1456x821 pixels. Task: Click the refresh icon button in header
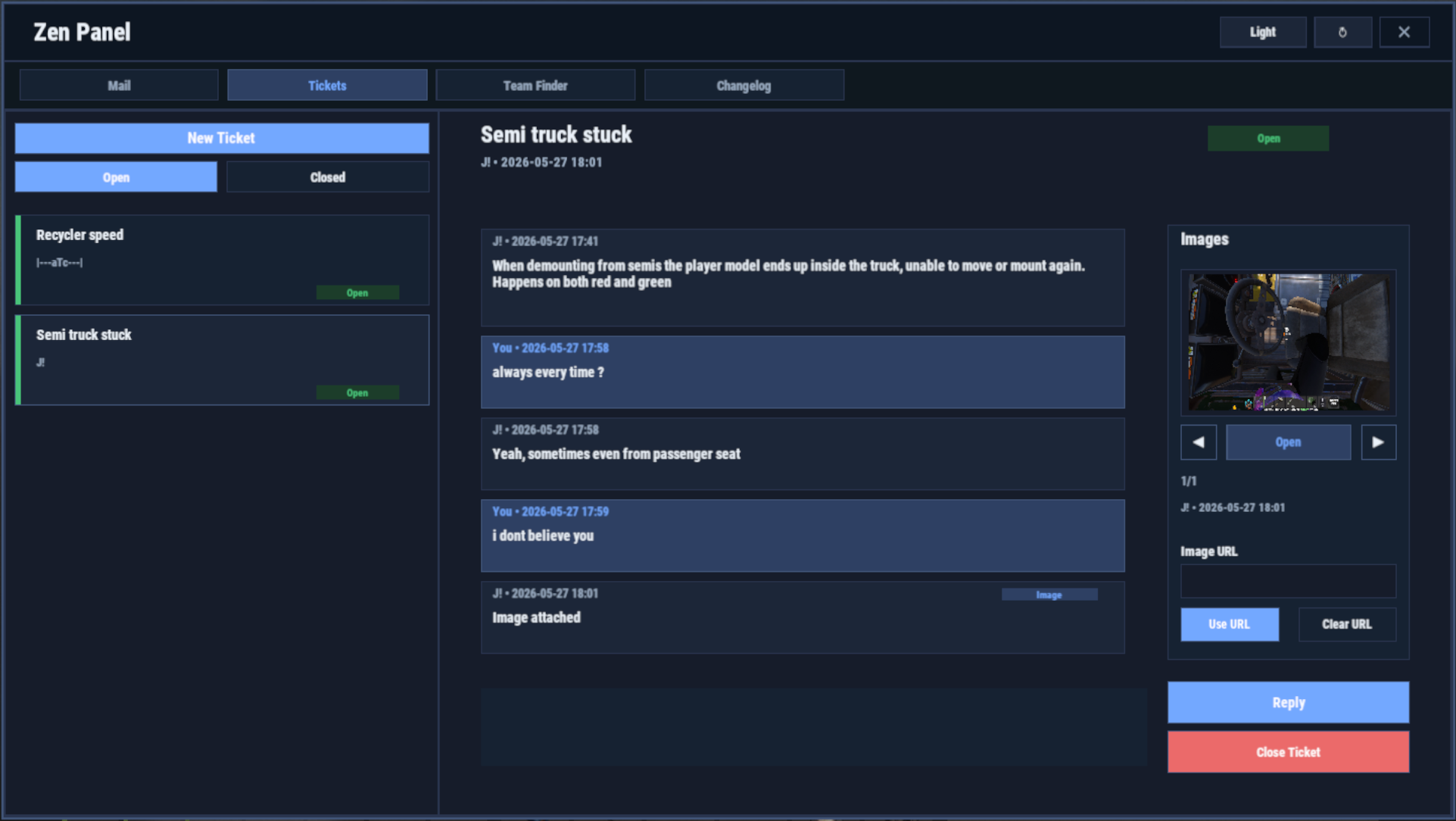pos(1342,33)
